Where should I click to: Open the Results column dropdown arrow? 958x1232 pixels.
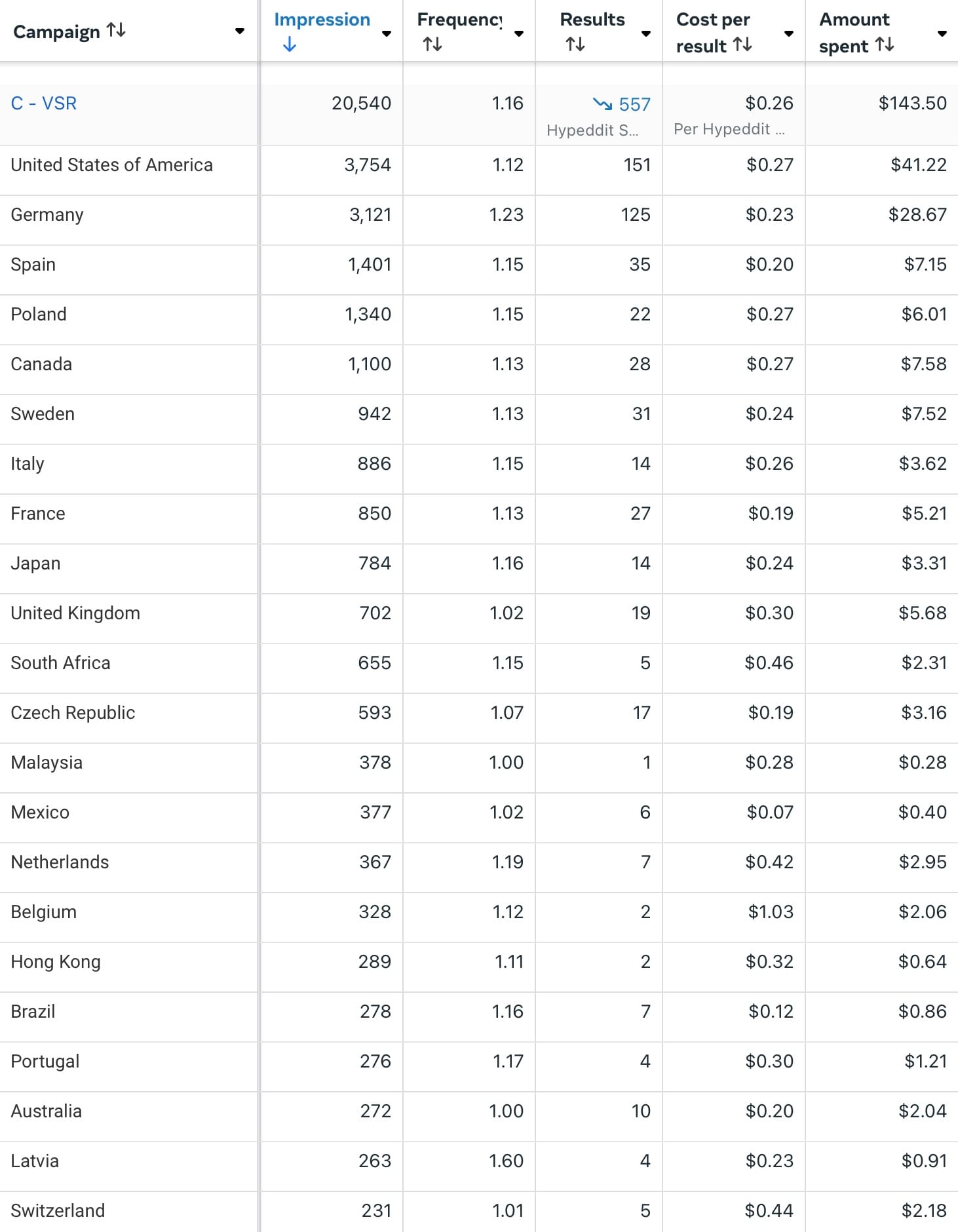(x=645, y=32)
